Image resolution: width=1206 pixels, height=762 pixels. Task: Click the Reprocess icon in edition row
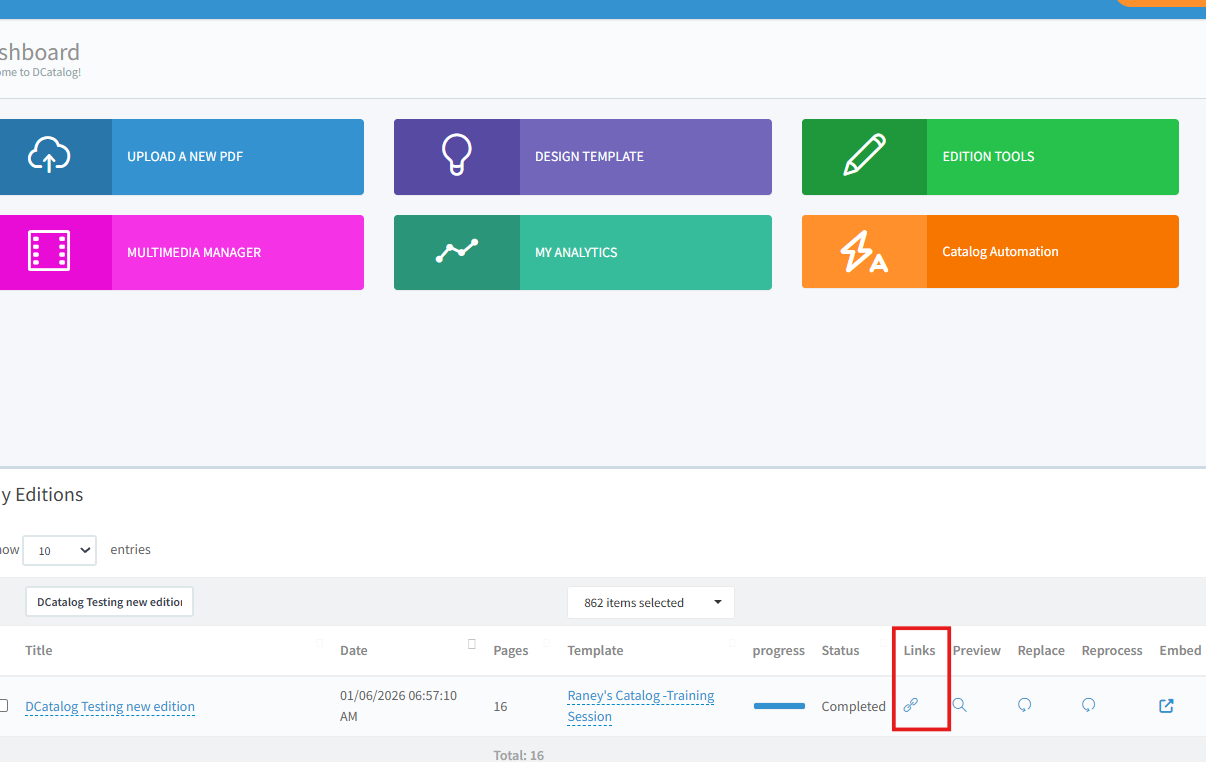click(x=1088, y=705)
